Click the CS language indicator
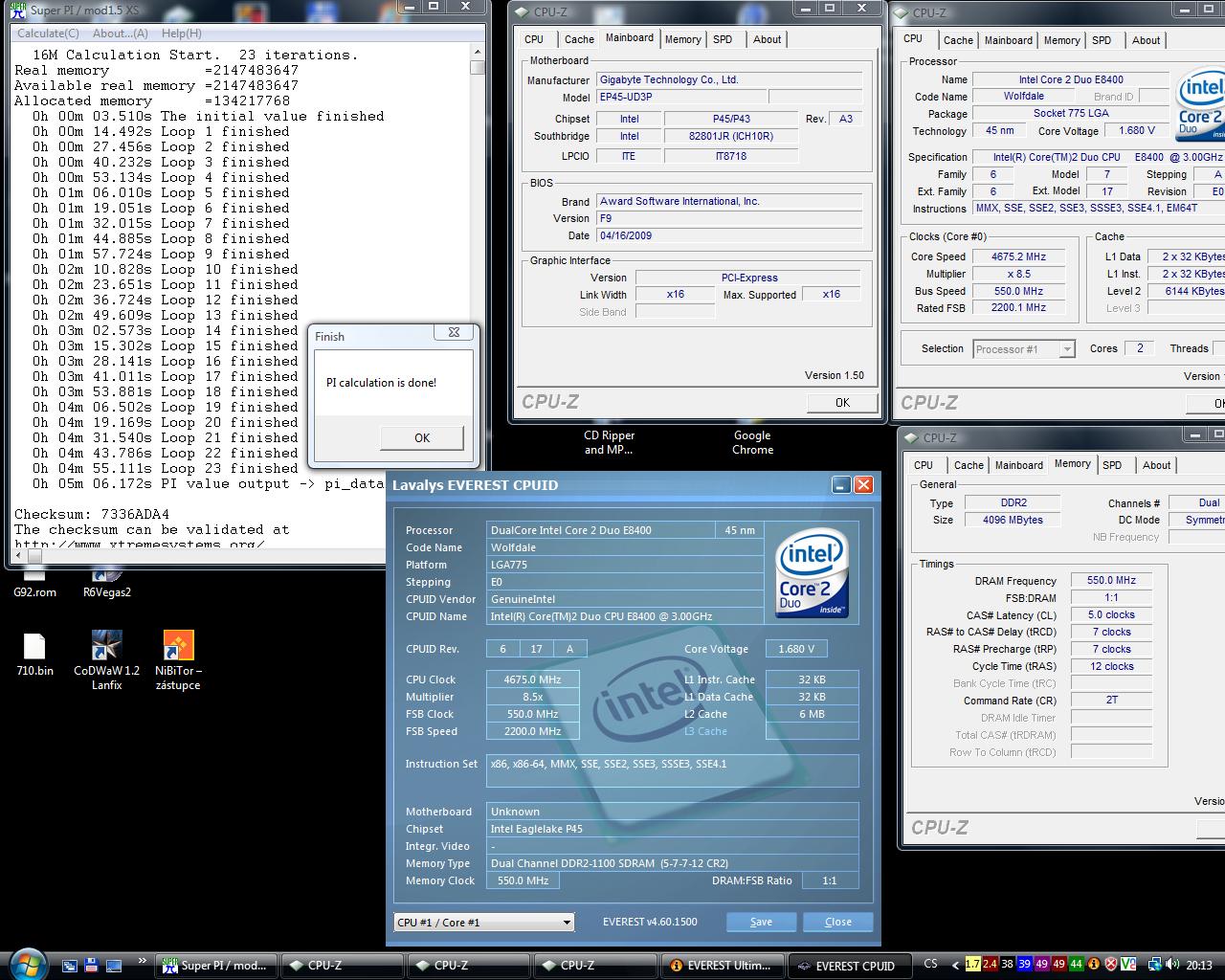1225x980 pixels. pyautogui.click(x=930, y=965)
